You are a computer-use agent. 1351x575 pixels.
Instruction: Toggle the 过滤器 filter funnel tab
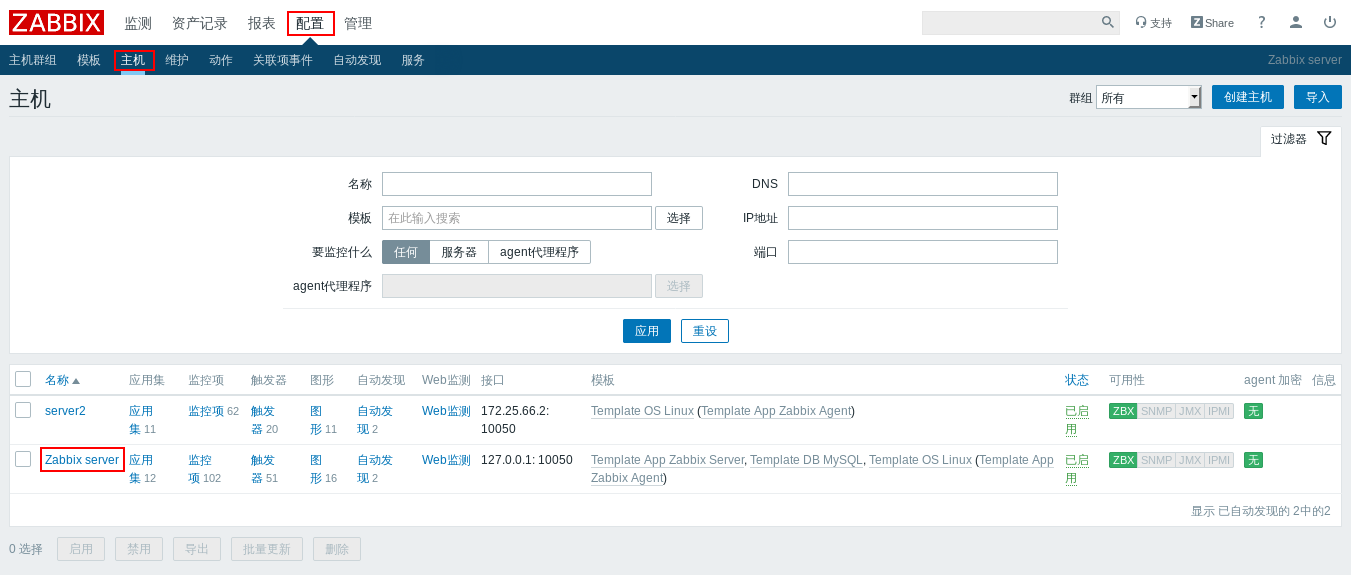[x=1301, y=139]
